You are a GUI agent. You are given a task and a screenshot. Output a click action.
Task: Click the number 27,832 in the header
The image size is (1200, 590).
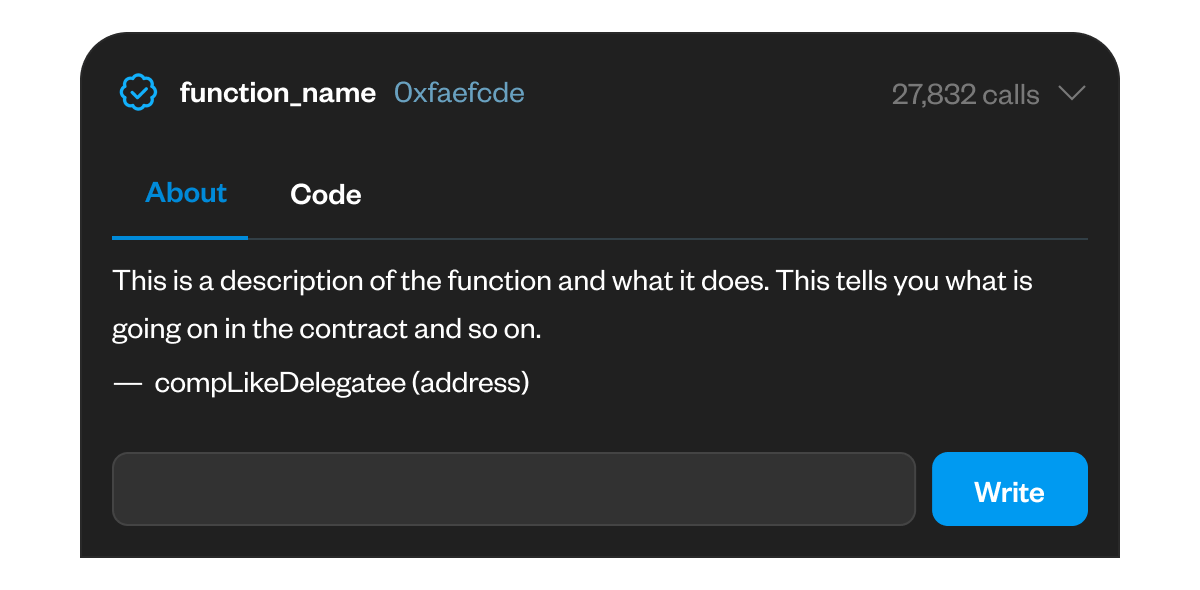(933, 95)
